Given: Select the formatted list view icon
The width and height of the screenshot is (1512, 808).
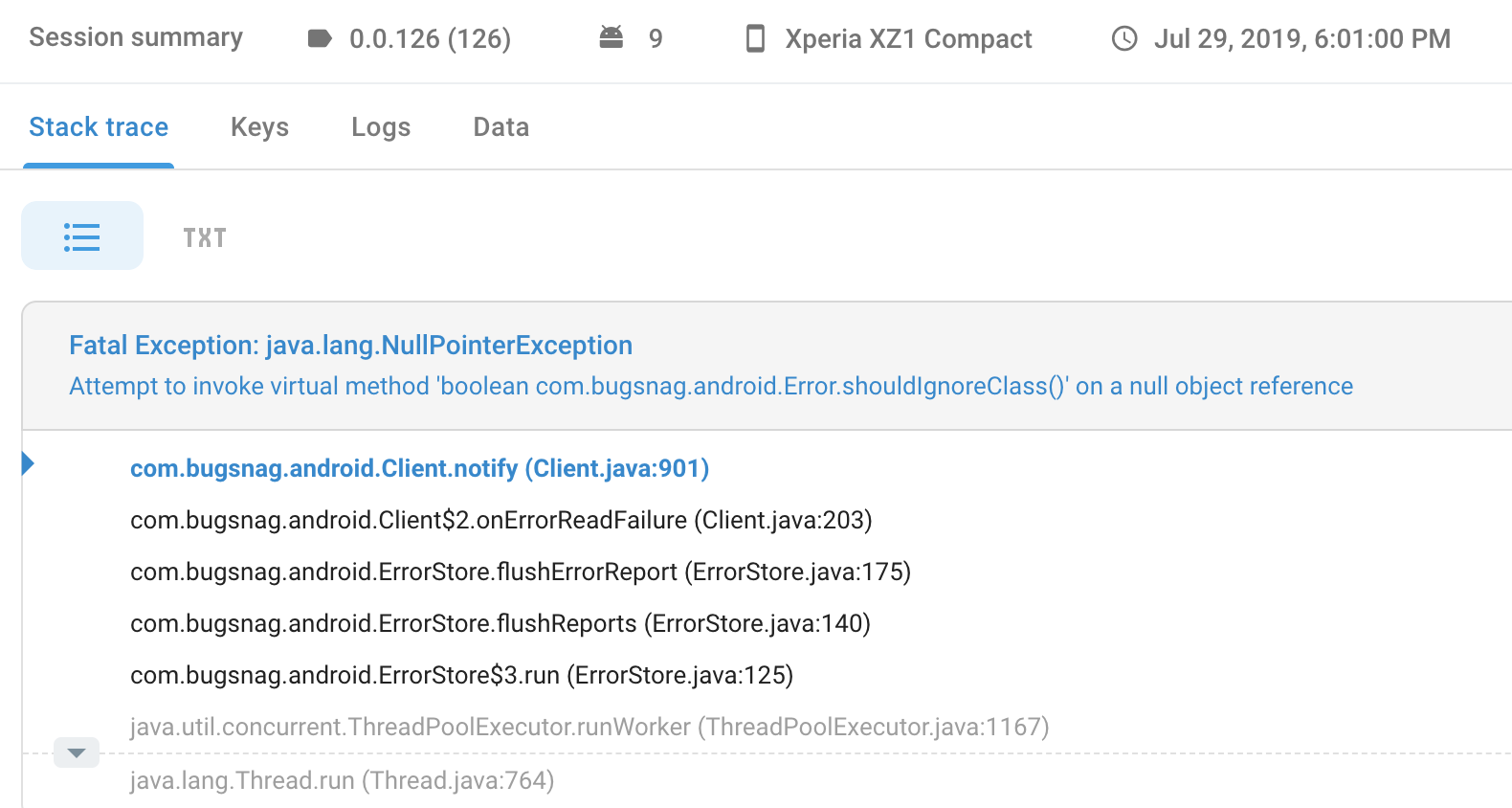Looking at the screenshot, I should (x=81, y=236).
